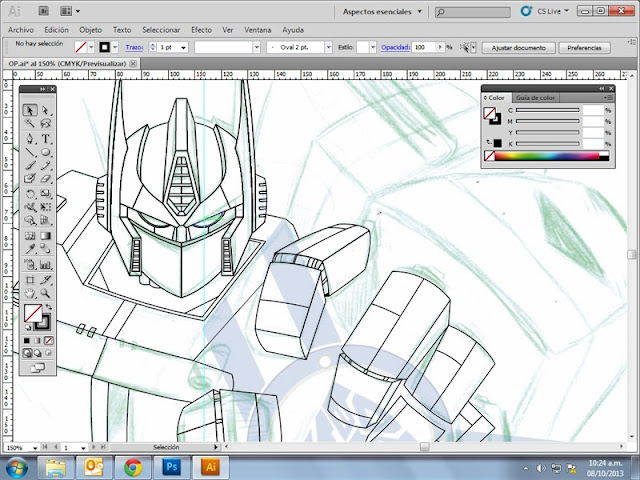Launch Photoshop from the Windows taskbar
640x480 pixels.
171,466
